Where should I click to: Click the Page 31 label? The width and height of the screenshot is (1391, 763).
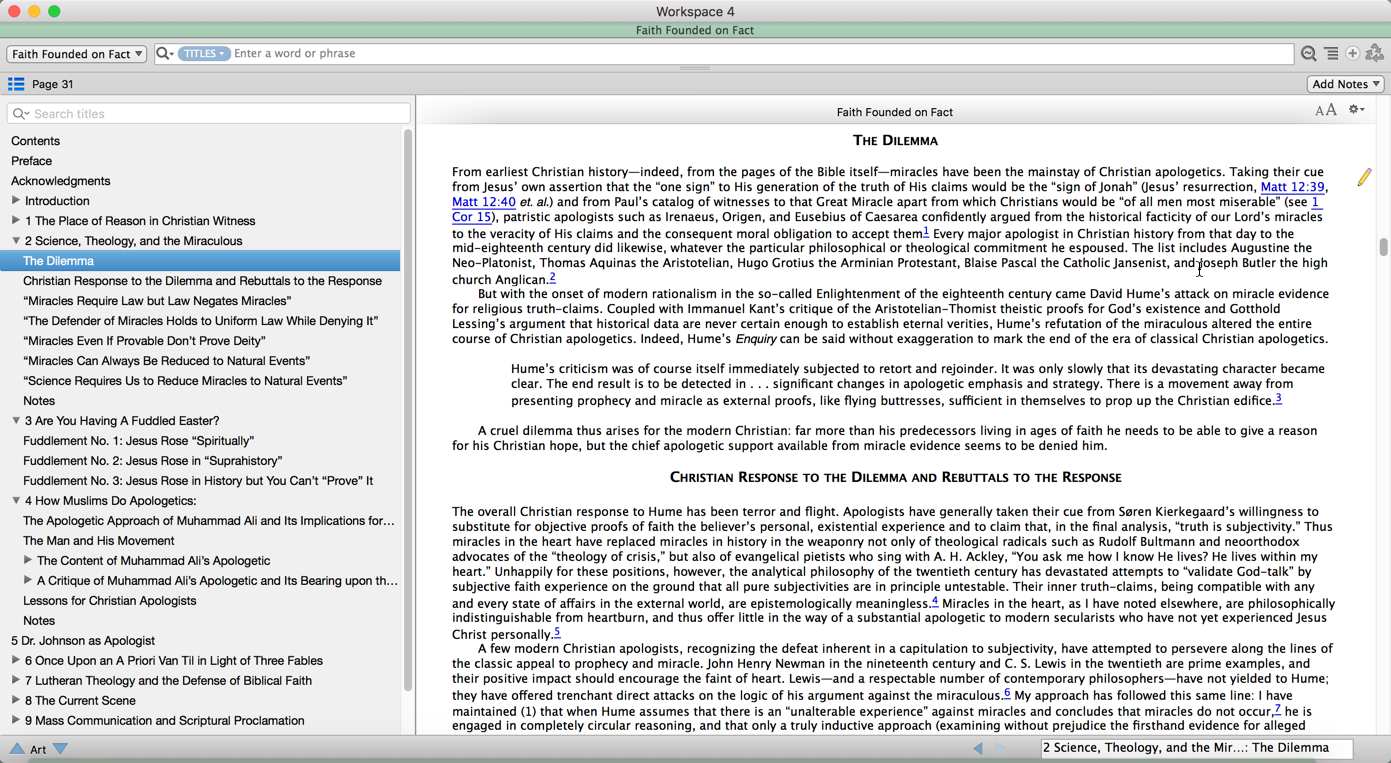coord(52,84)
